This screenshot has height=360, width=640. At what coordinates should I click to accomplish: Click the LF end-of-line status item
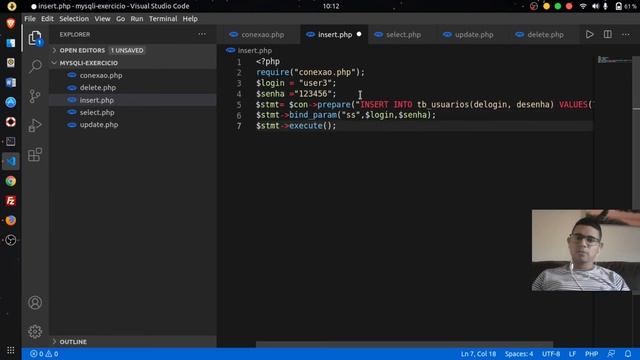point(572,354)
